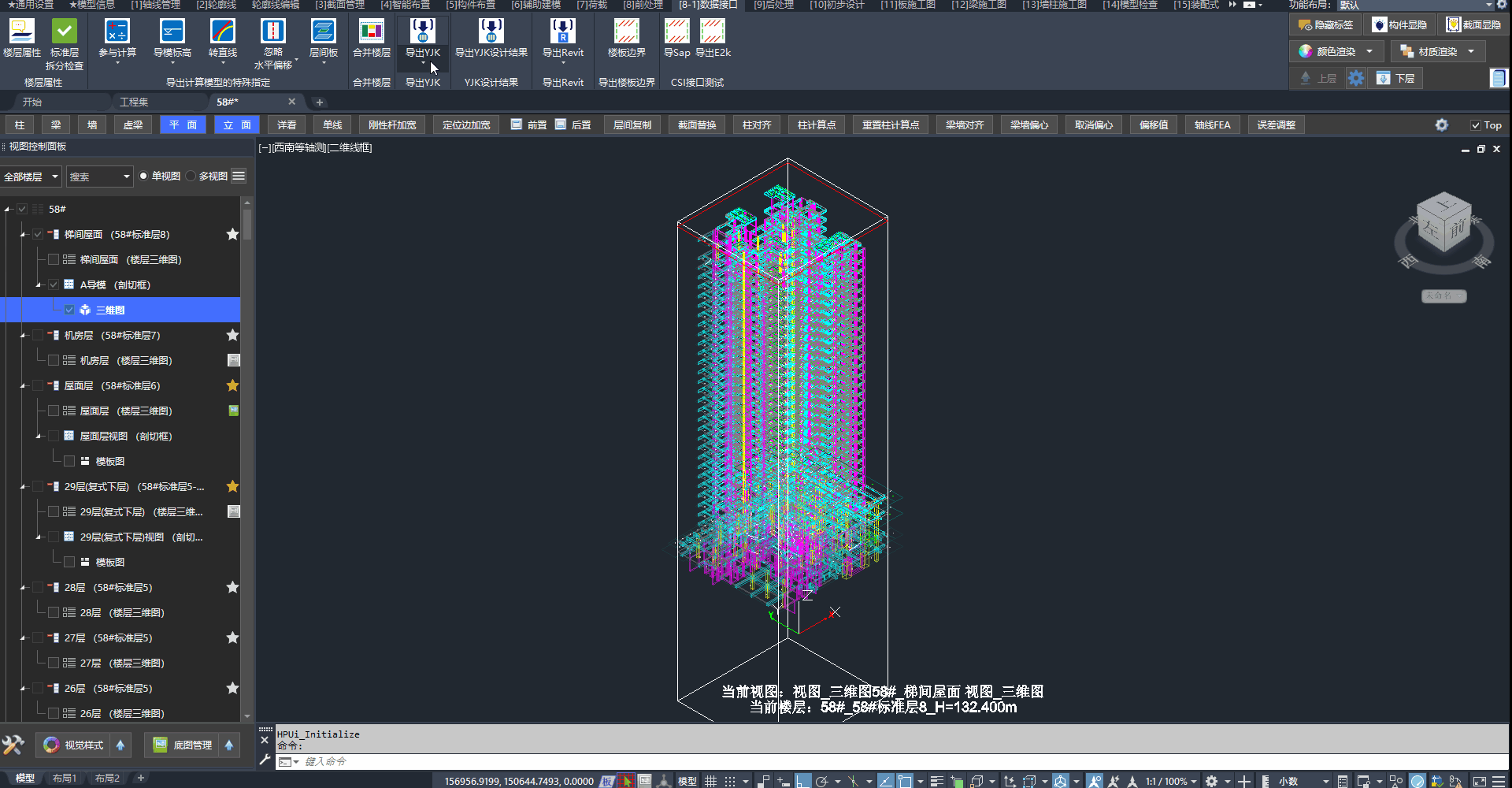Click the 标准层拆分检查 icon
This screenshot has width=1512, height=788.
coord(65,32)
